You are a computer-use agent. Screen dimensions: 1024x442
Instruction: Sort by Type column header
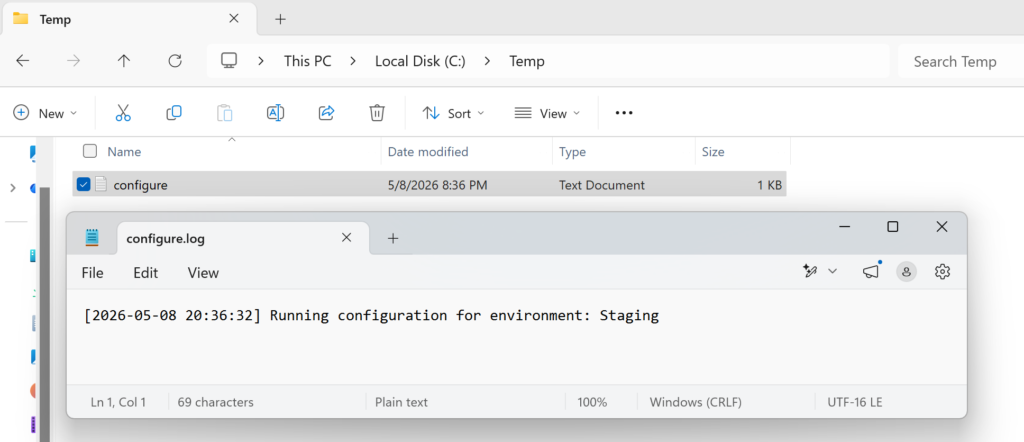[572, 151]
